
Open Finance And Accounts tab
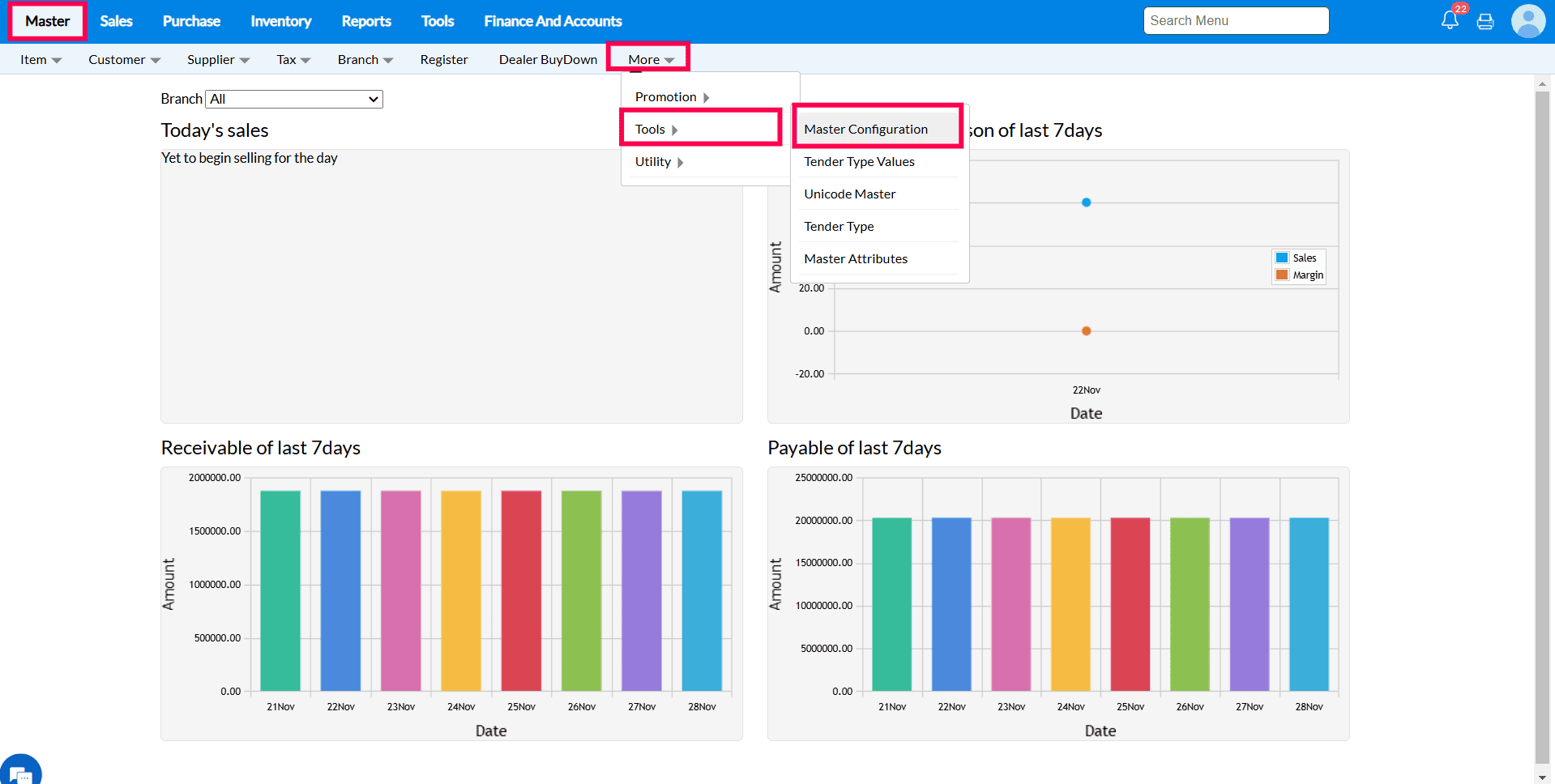[553, 21]
